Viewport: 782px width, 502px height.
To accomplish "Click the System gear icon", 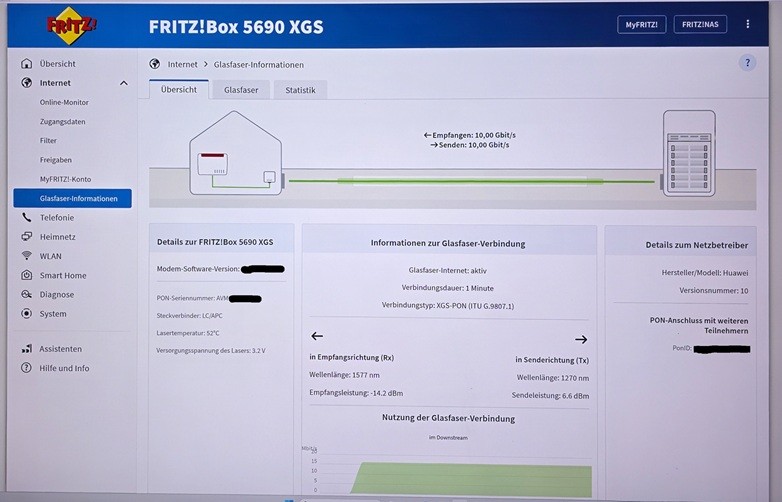I will click(x=27, y=314).
